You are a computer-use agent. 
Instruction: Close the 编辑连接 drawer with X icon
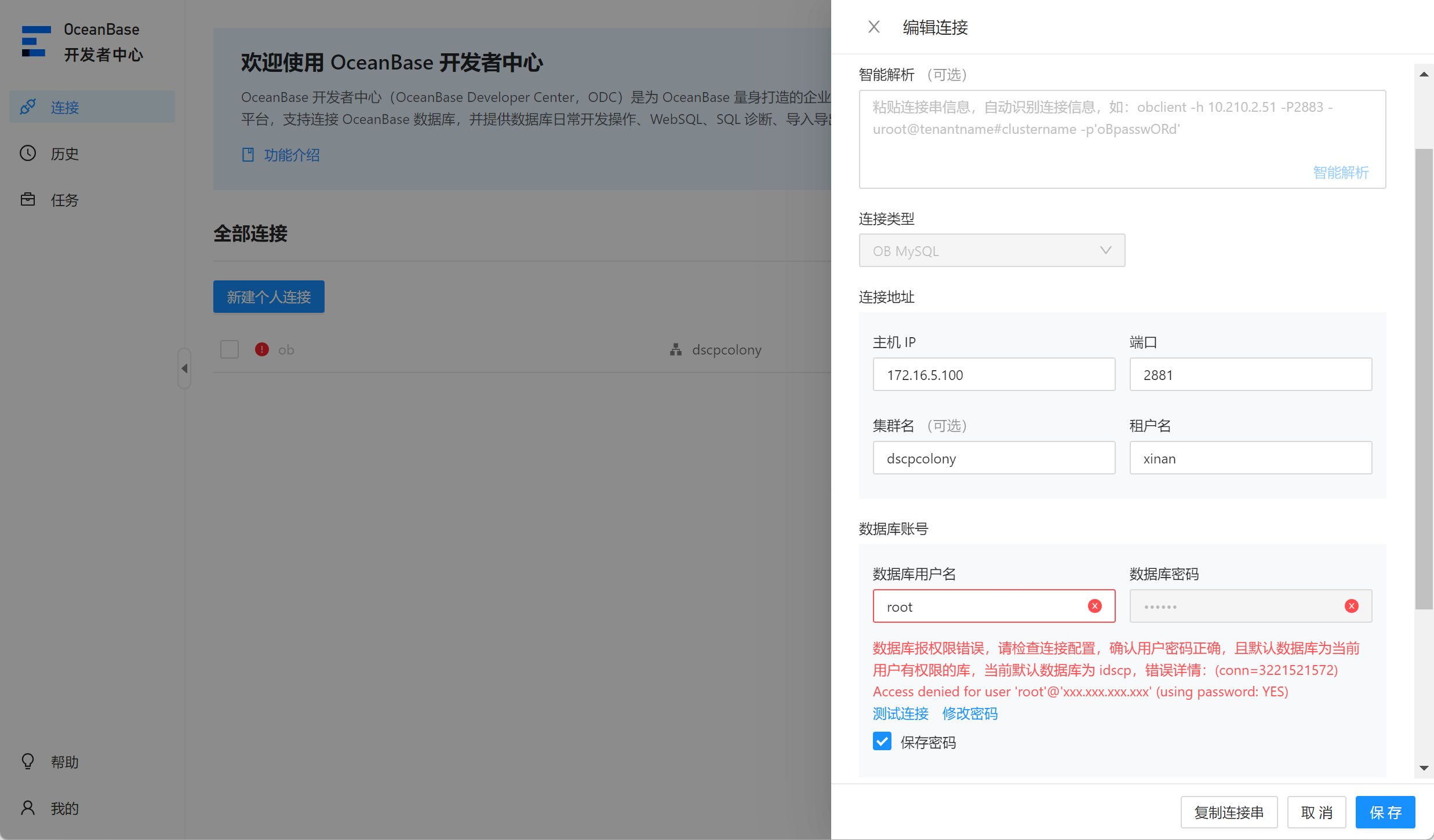pyautogui.click(x=873, y=27)
